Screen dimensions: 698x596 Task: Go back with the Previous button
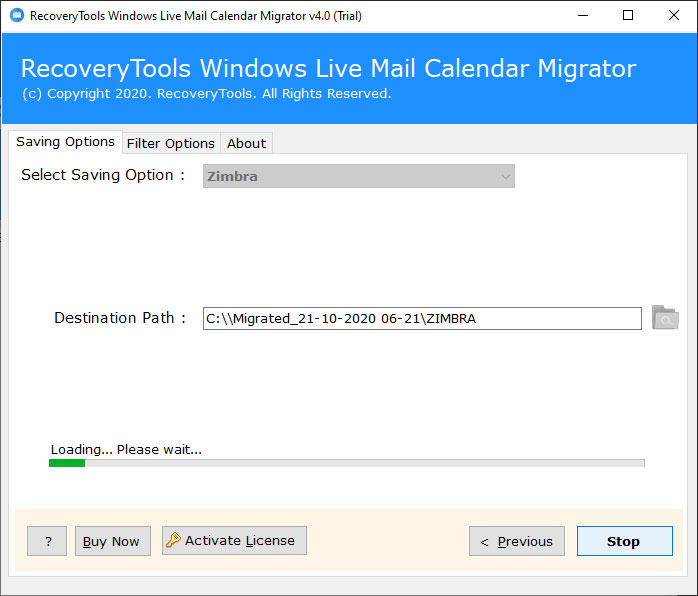point(517,541)
